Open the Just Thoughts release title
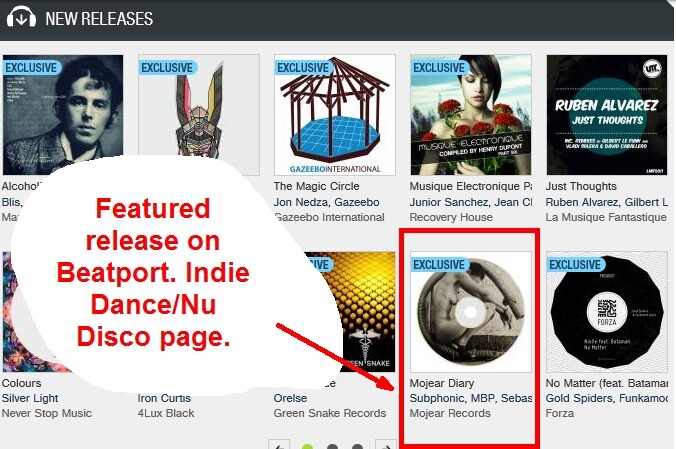This screenshot has height=449, width=676. (581, 186)
